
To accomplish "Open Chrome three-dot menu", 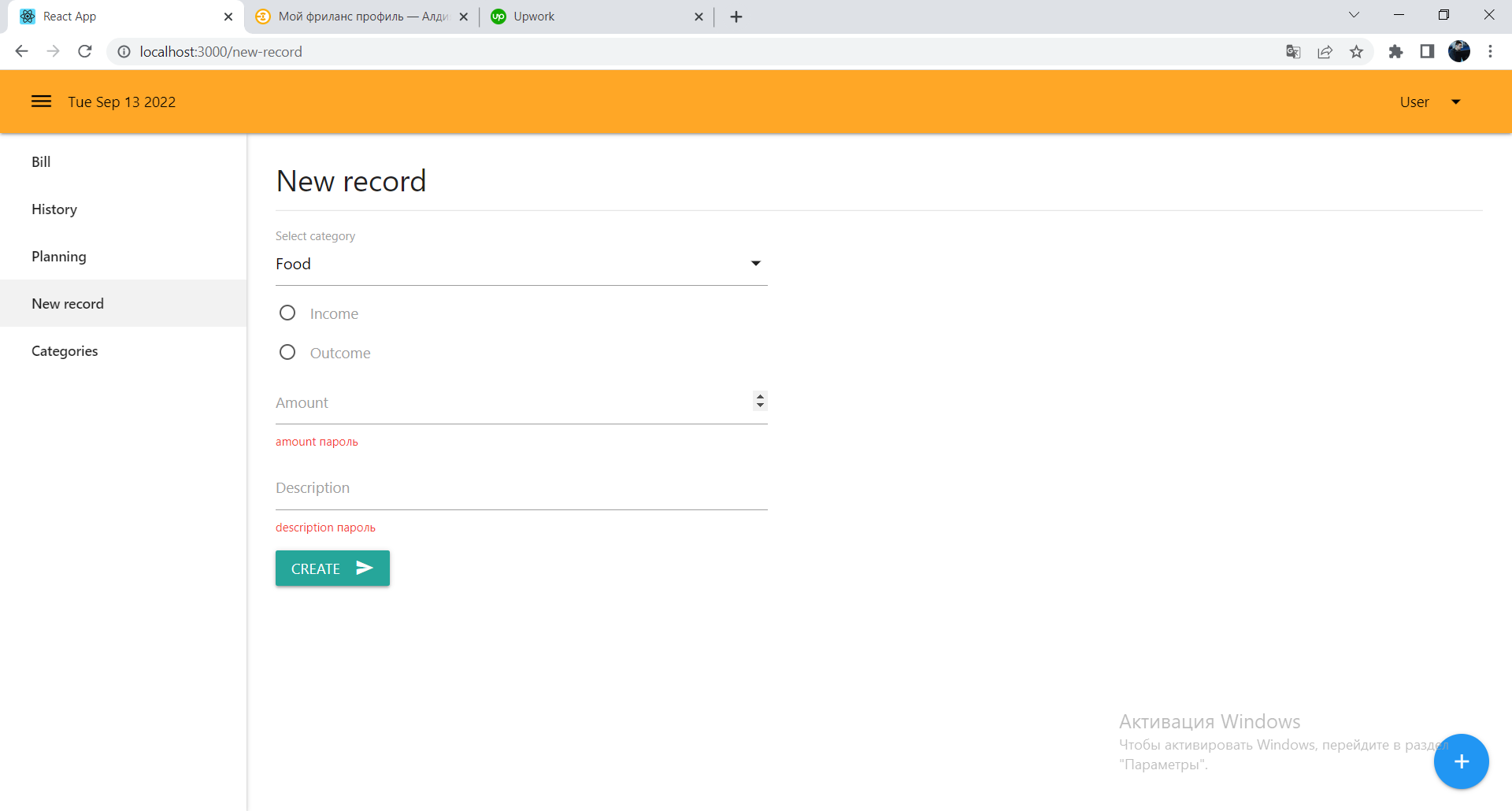I will click(x=1490, y=52).
